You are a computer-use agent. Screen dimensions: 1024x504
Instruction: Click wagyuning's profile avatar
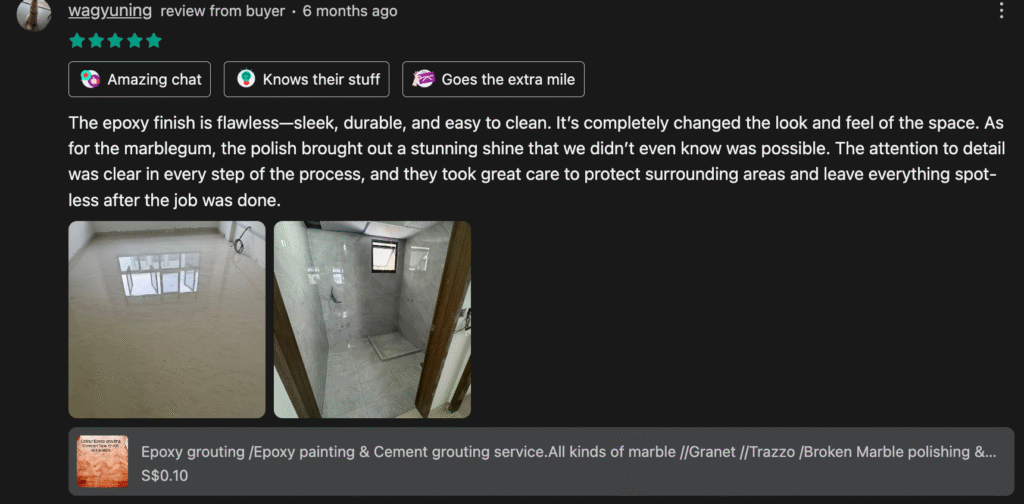(x=34, y=14)
